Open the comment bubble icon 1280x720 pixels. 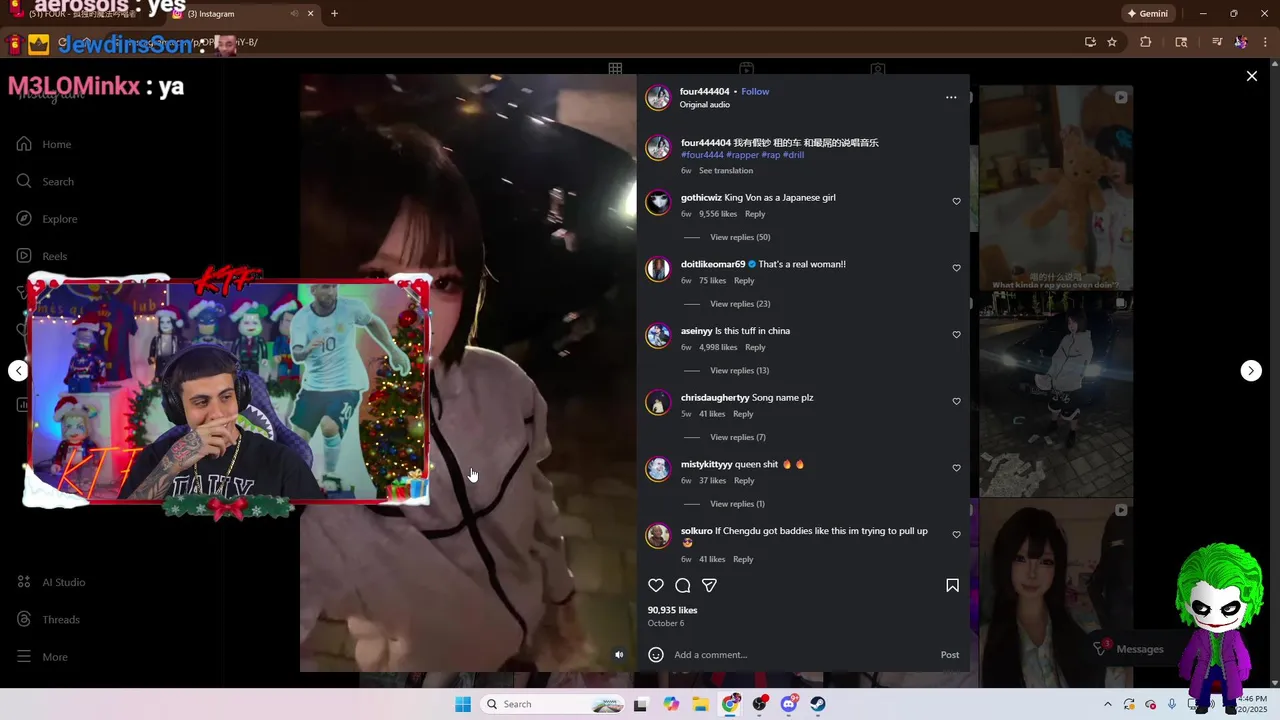683,586
